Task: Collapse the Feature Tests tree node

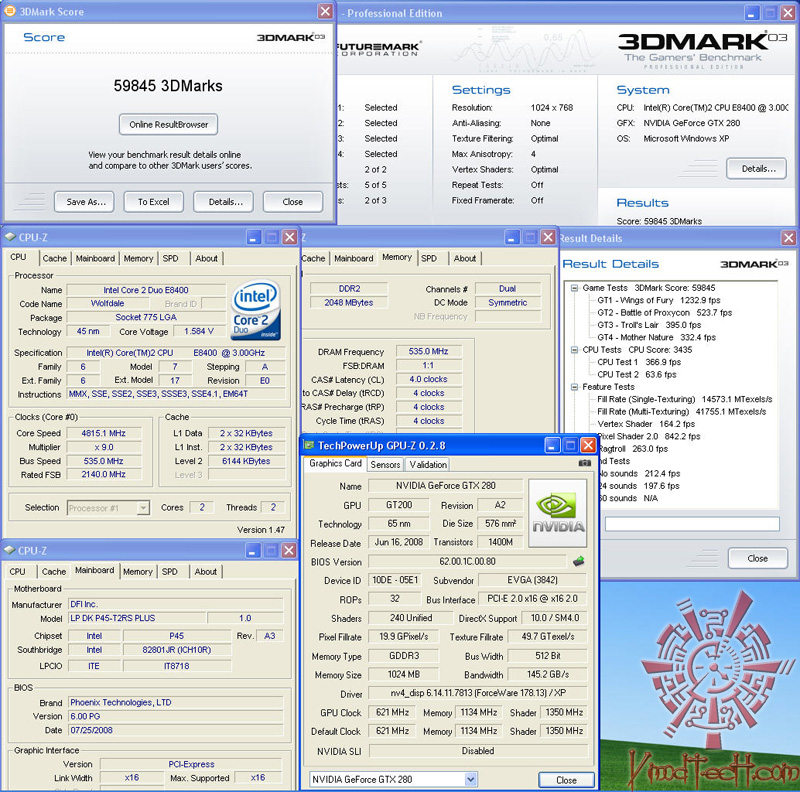Action: (x=574, y=387)
